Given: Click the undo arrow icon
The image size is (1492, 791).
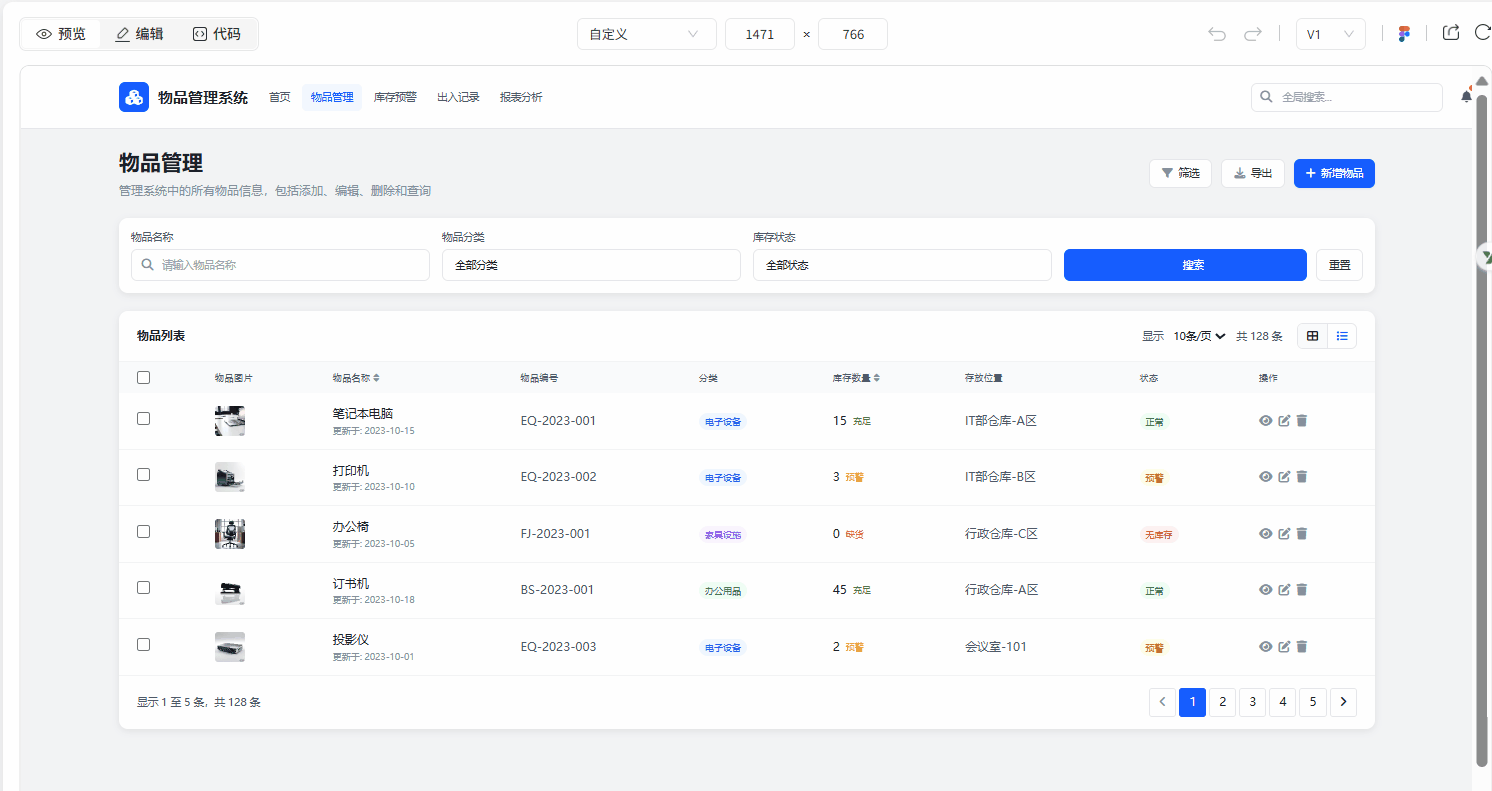Looking at the screenshot, I should [x=1217, y=34].
